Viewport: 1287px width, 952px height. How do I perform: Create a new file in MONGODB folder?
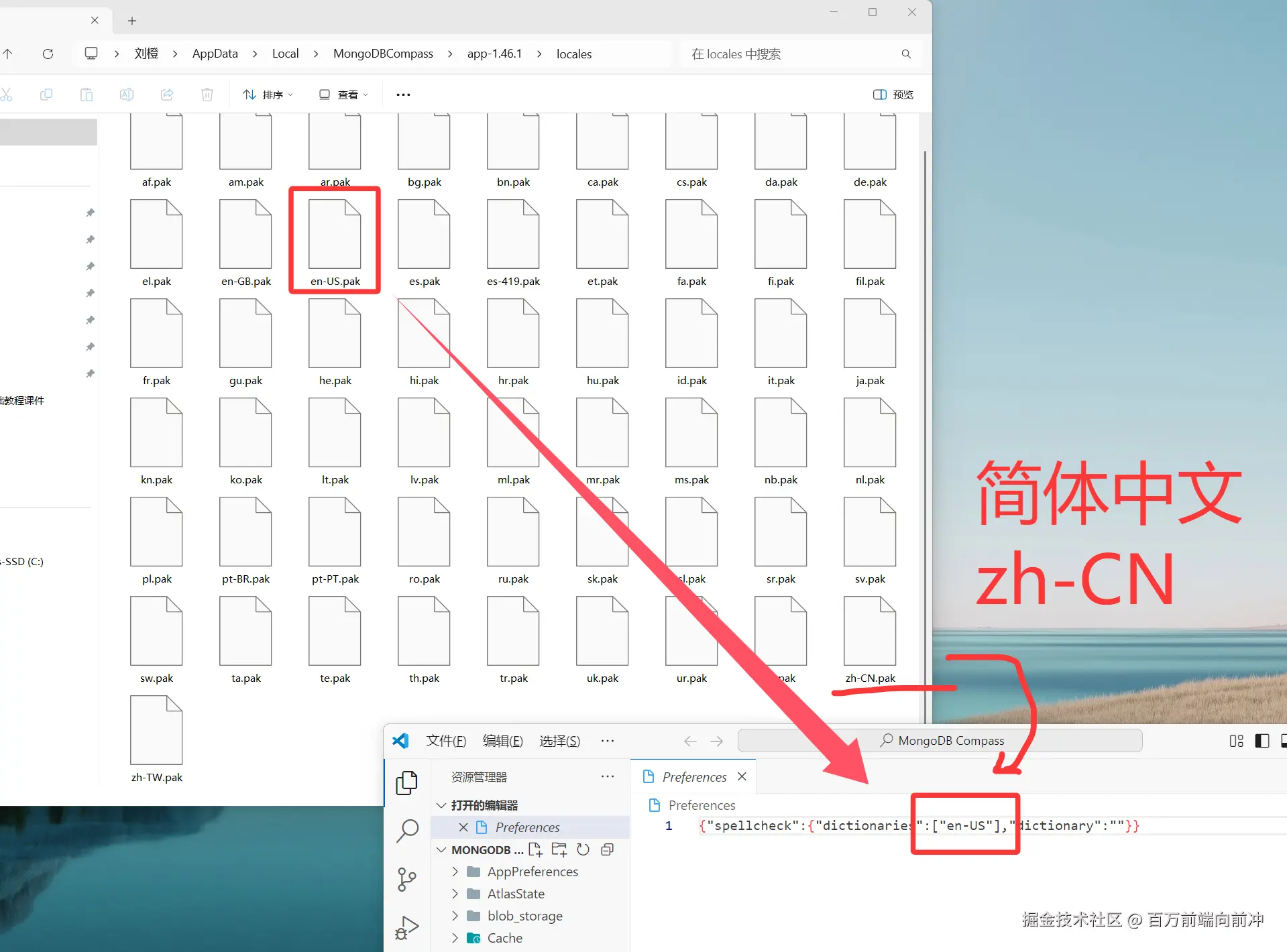click(x=536, y=849)
